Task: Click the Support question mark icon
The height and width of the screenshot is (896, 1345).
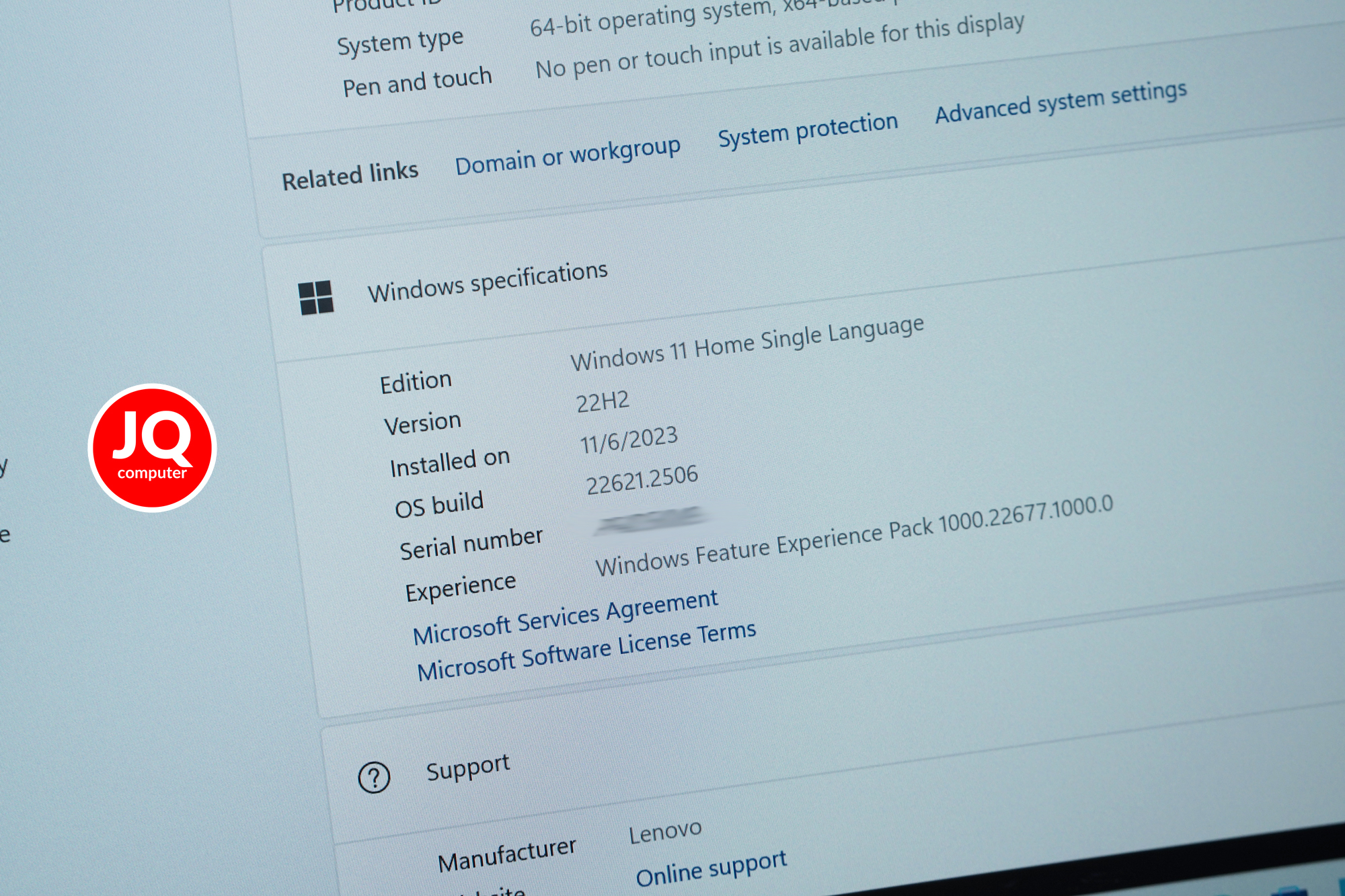Action: coord(374,778)
